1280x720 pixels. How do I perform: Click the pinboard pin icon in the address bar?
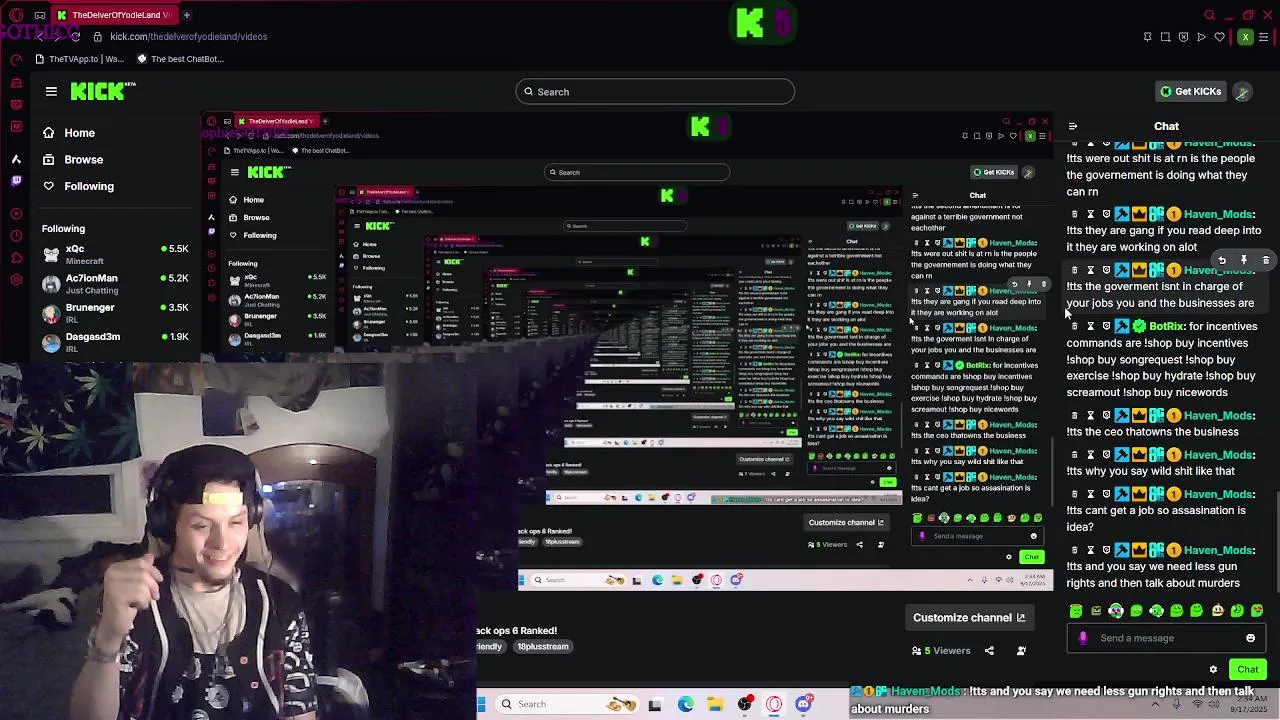click(1147, 37)
